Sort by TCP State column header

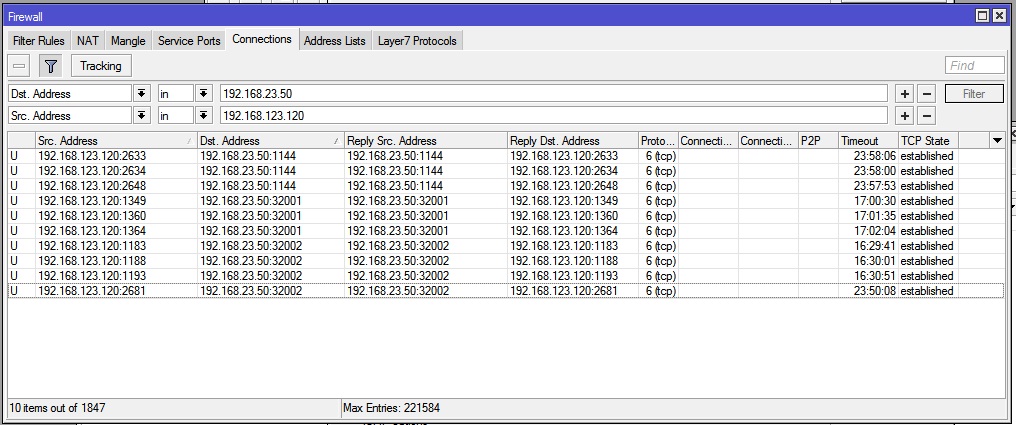[x=928, y=141]
